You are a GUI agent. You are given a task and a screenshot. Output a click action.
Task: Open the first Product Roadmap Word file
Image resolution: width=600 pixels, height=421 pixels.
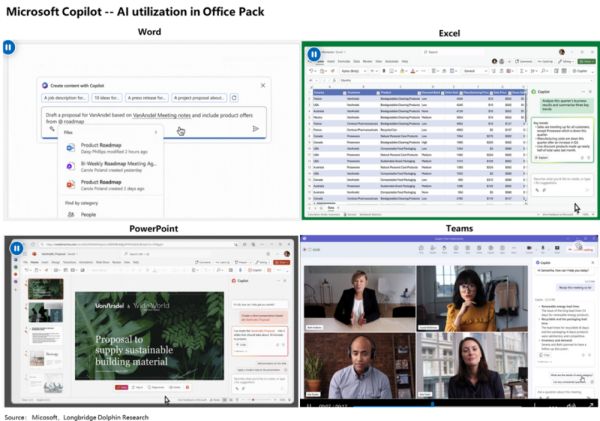pos(103,146)
